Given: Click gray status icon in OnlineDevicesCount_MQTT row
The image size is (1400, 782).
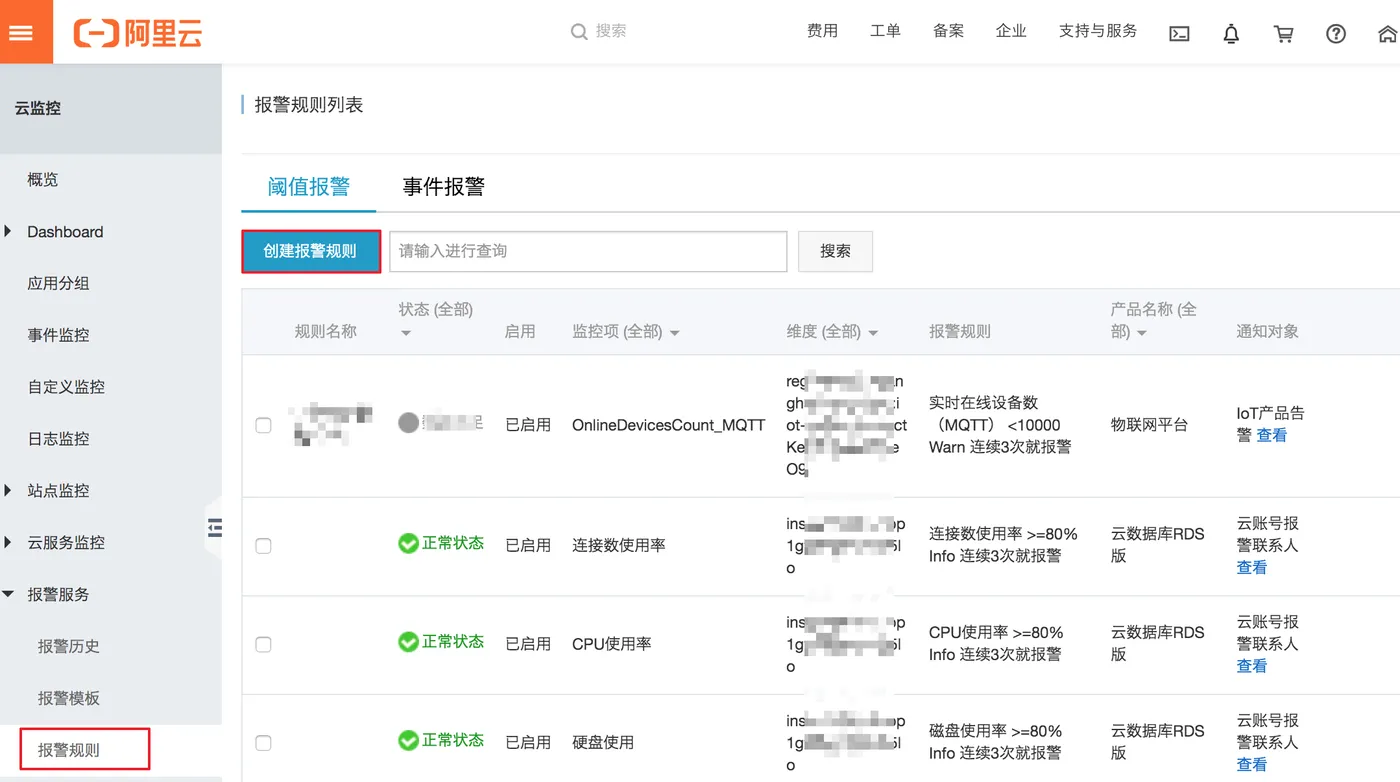Looking at the screenshot, I should (x=408, y=423).
